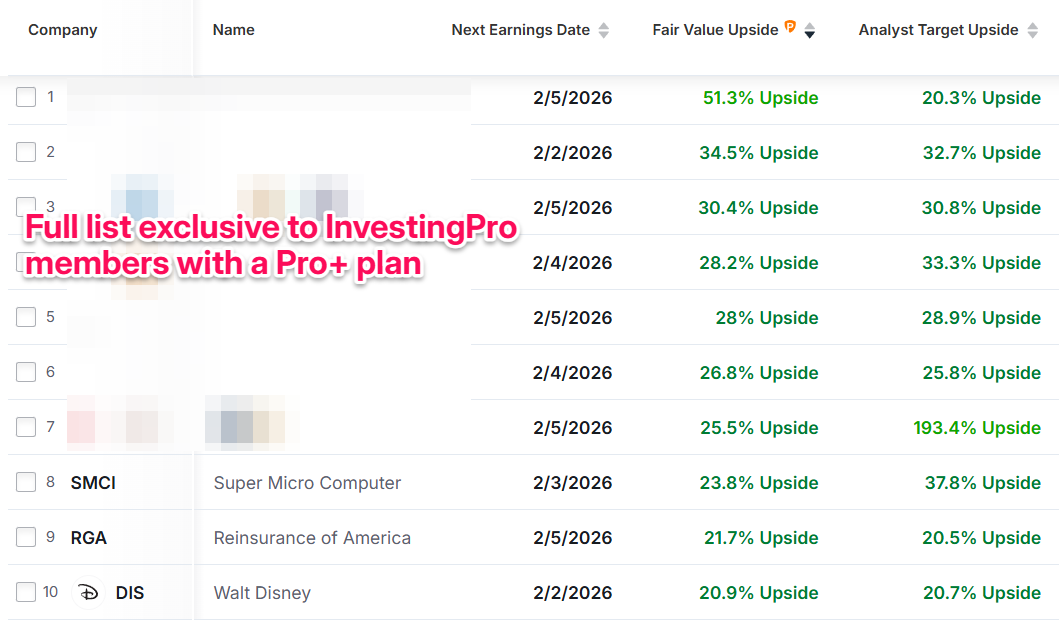Image resolution: width=1059 pixels, height=630 pixels.
Task: Tick the SMCI row checkbox
Action: click(26, 482)
